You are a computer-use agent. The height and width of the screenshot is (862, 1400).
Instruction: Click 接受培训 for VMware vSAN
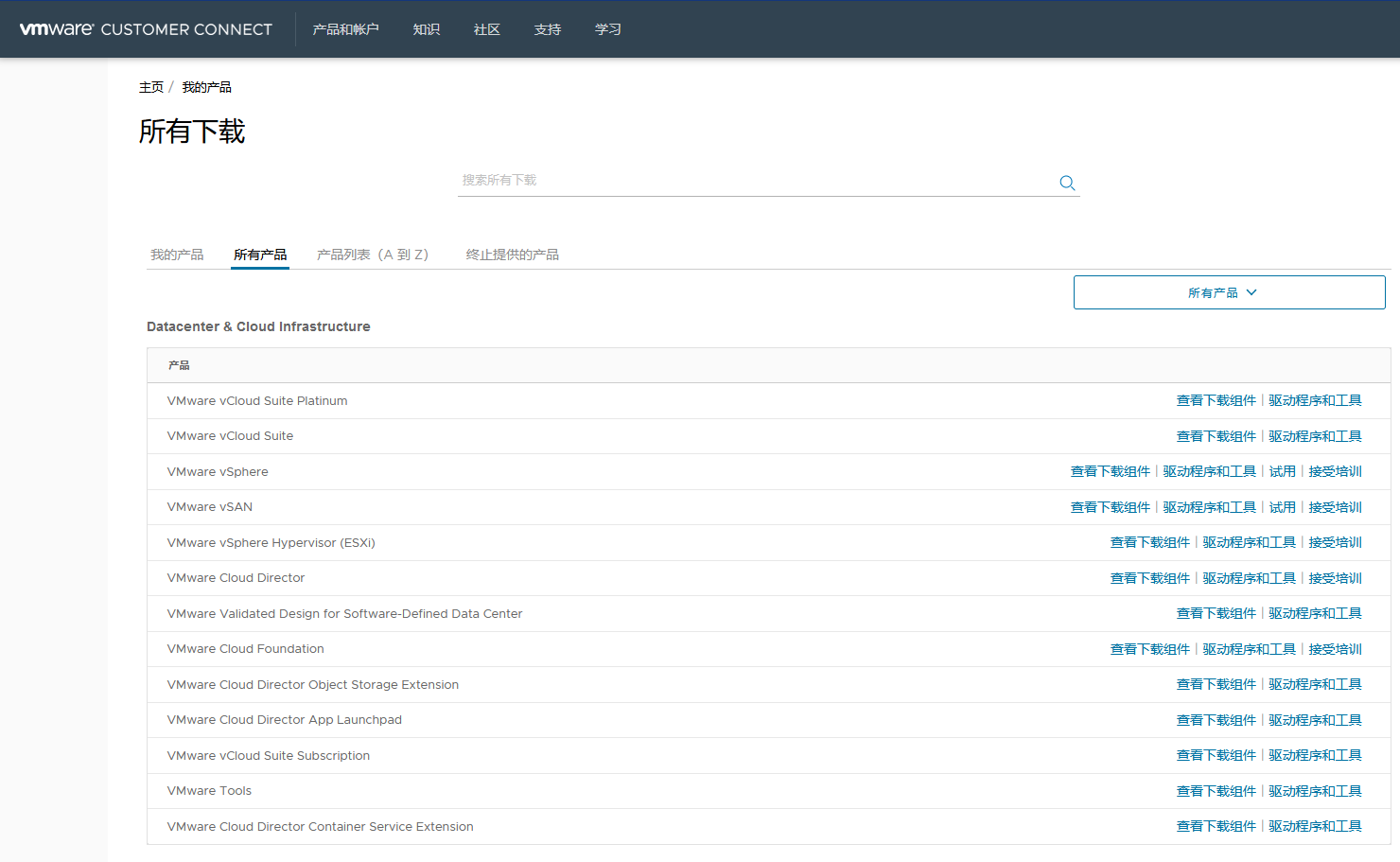coord(1335,507)
